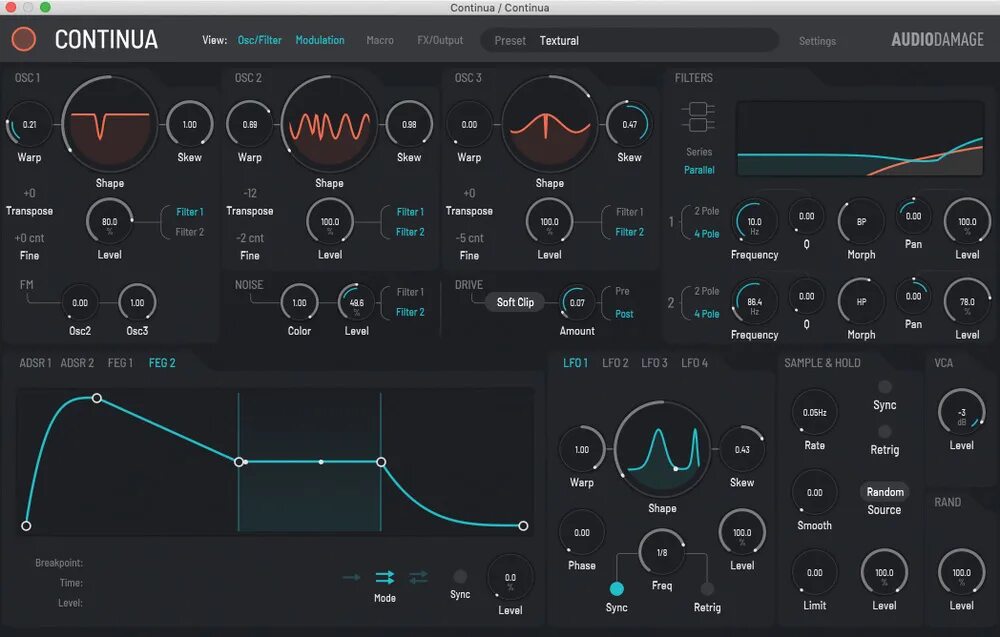Route OSC 1 to Filter 2

[189, 232]
